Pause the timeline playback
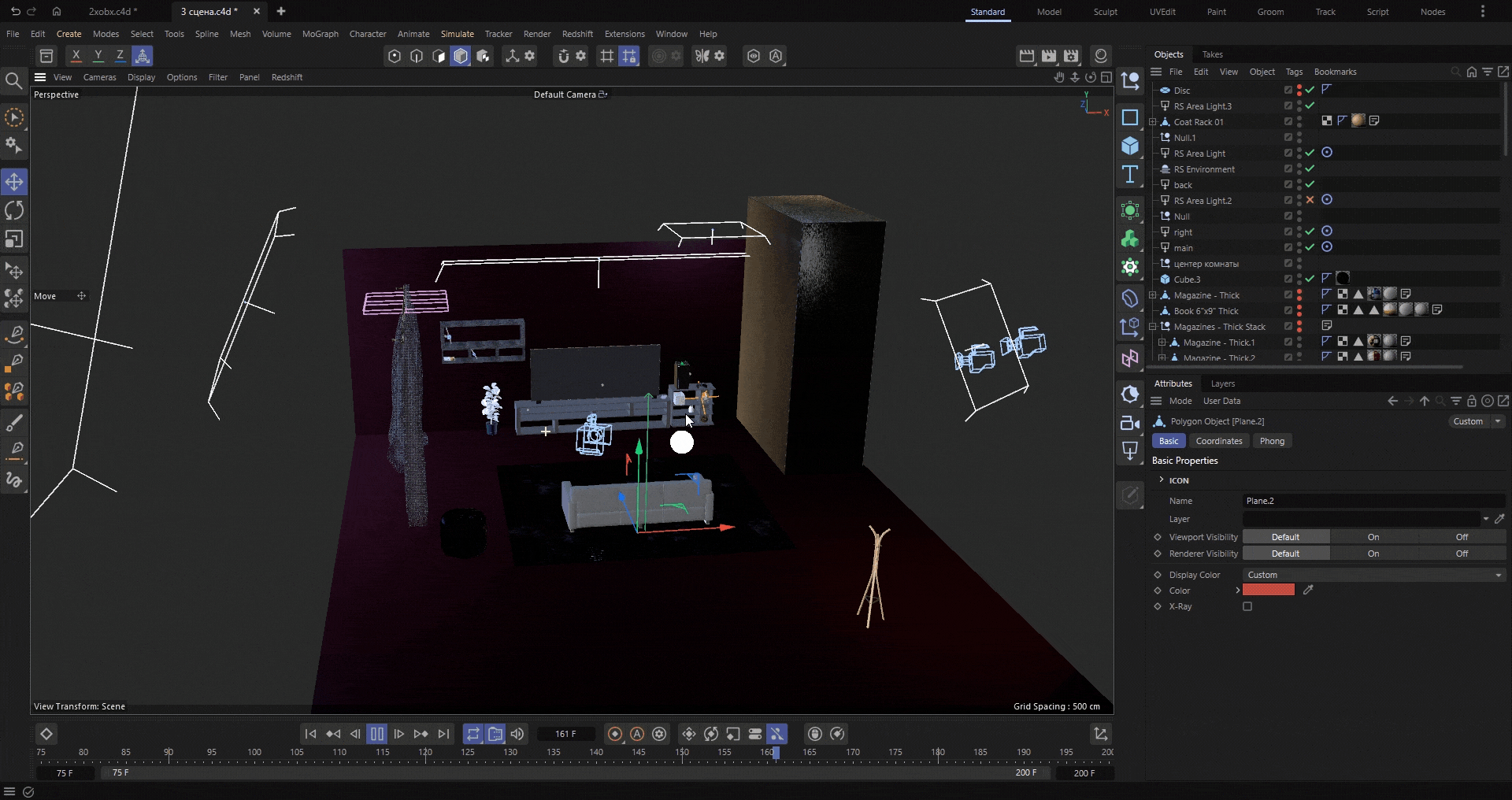This screenshot has width=1512, height=800. pos(377,734)
